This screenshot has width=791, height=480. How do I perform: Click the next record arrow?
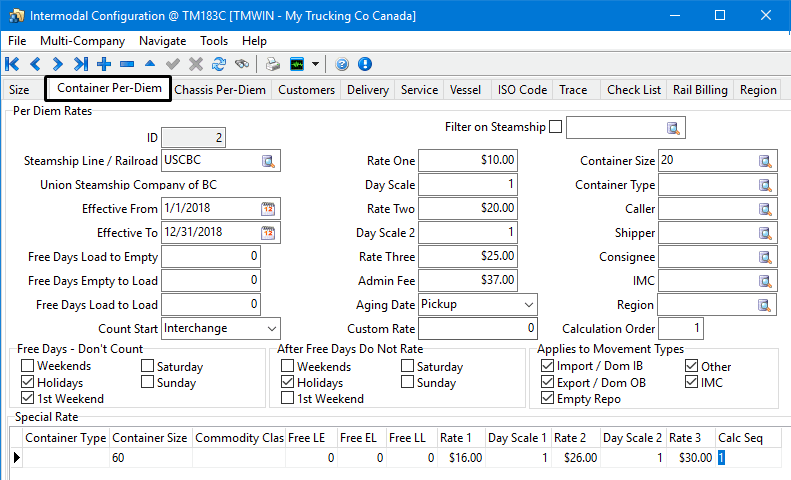(57, 64)
